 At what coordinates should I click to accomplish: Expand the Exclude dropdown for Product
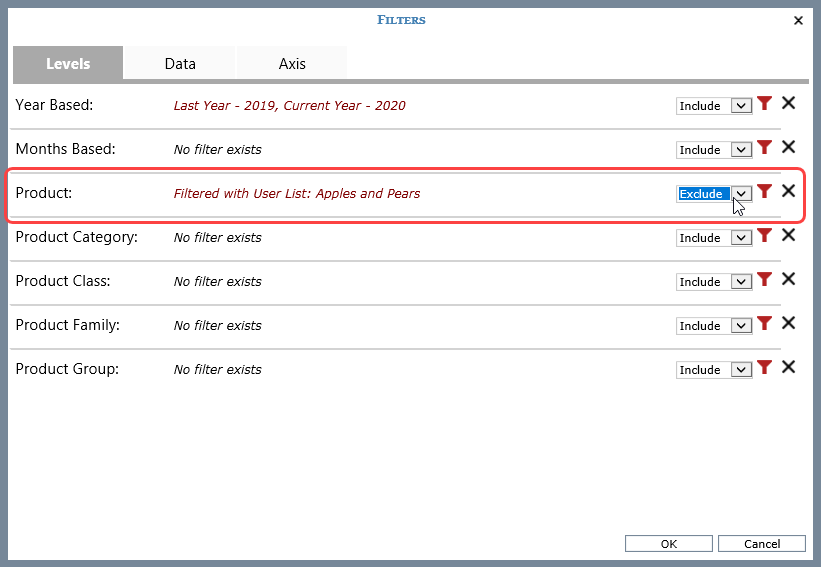coord(741,194)
